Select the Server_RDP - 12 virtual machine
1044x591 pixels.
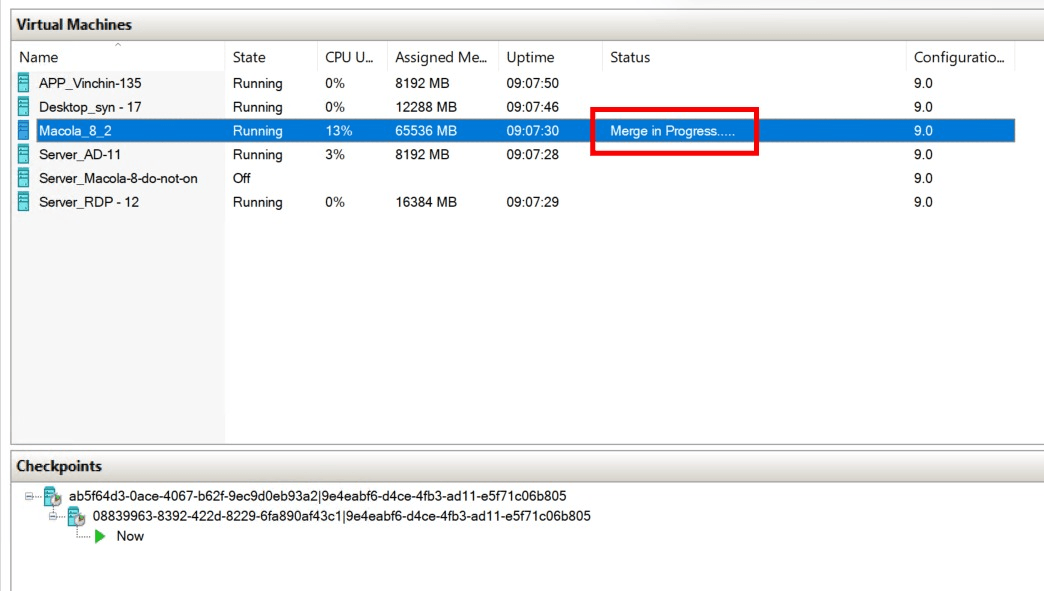click(x=89, y=202)
